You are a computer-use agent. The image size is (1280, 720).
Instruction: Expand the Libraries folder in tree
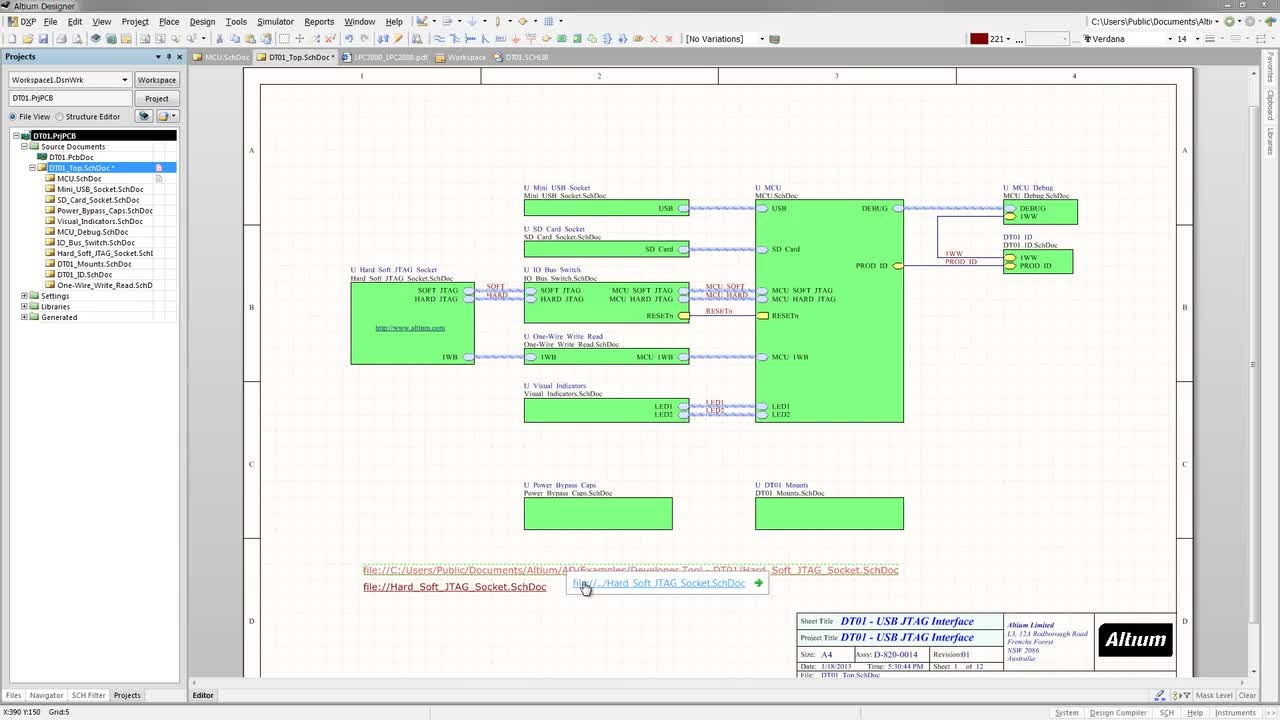24,307
